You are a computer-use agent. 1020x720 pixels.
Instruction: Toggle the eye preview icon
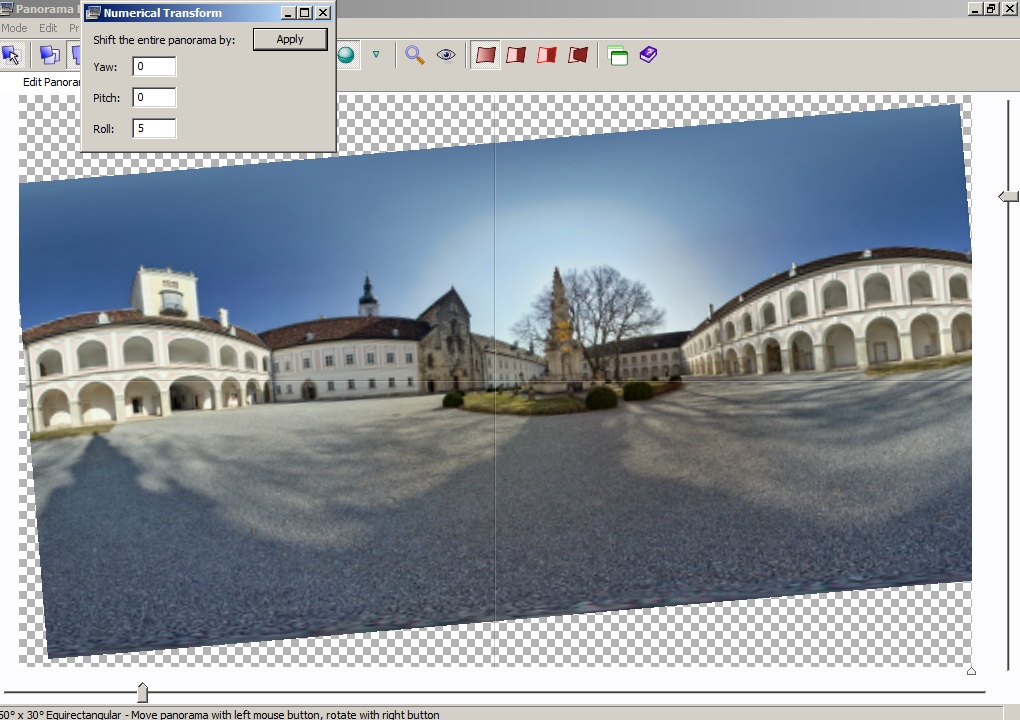(x=446, y=55)
